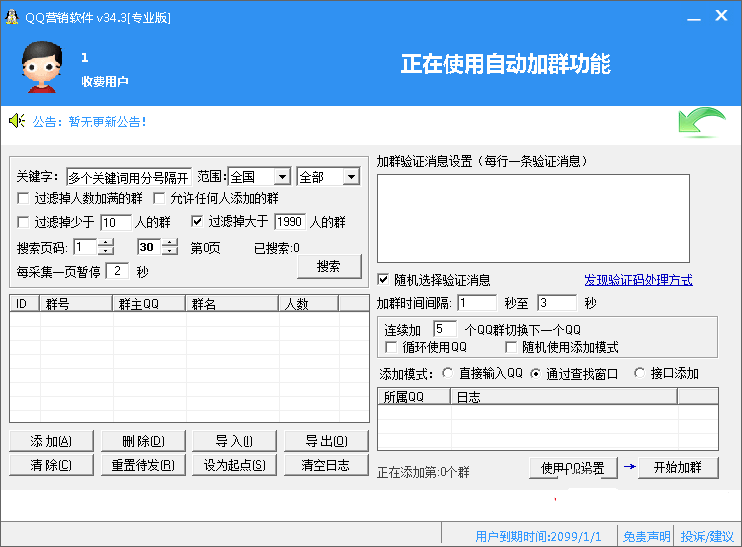The width and height of the screenshot is (742, 547).
Task: Click the 清空日志 button
Action: [x=326, y=465]
